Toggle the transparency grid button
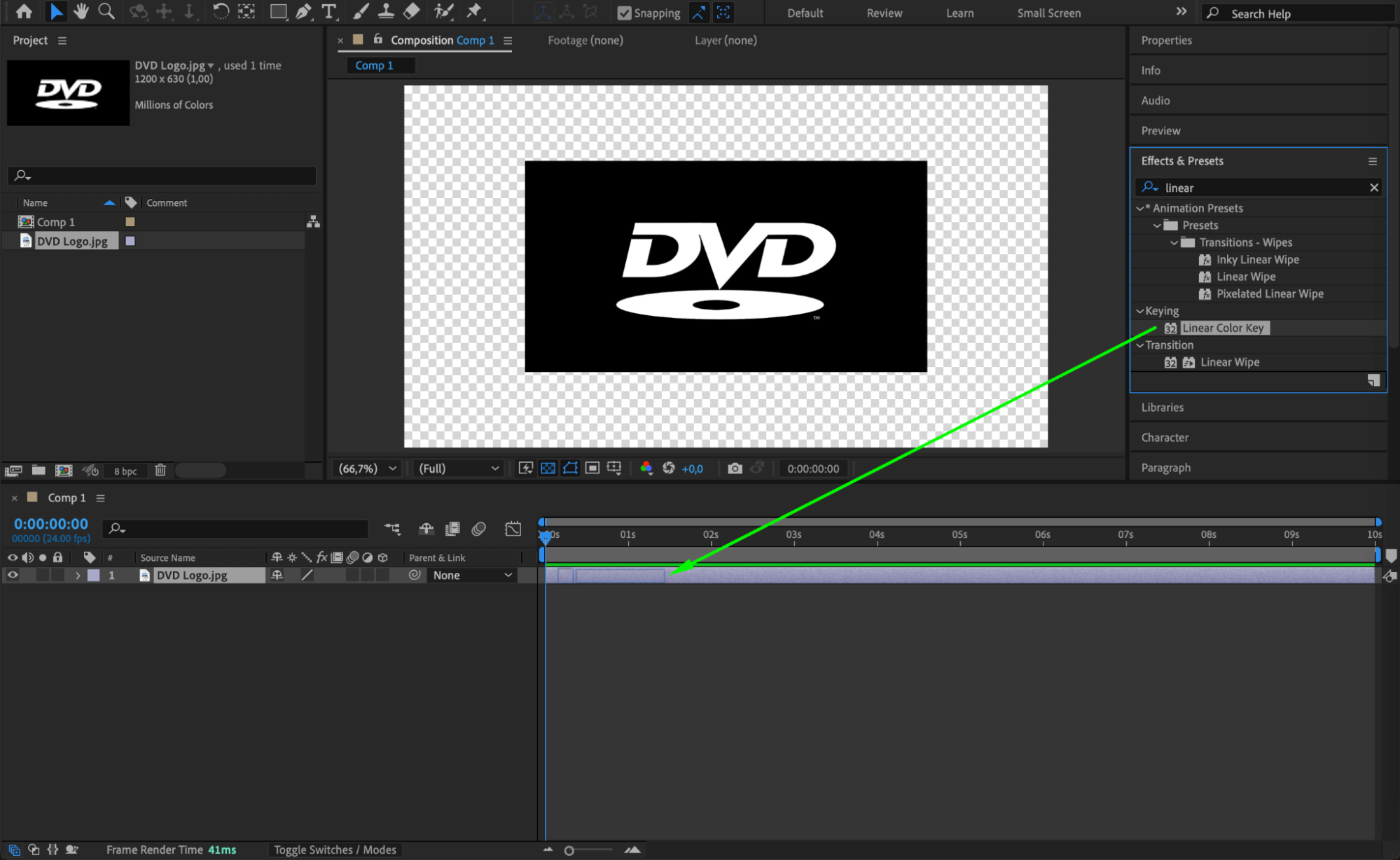 coord(548,469)
